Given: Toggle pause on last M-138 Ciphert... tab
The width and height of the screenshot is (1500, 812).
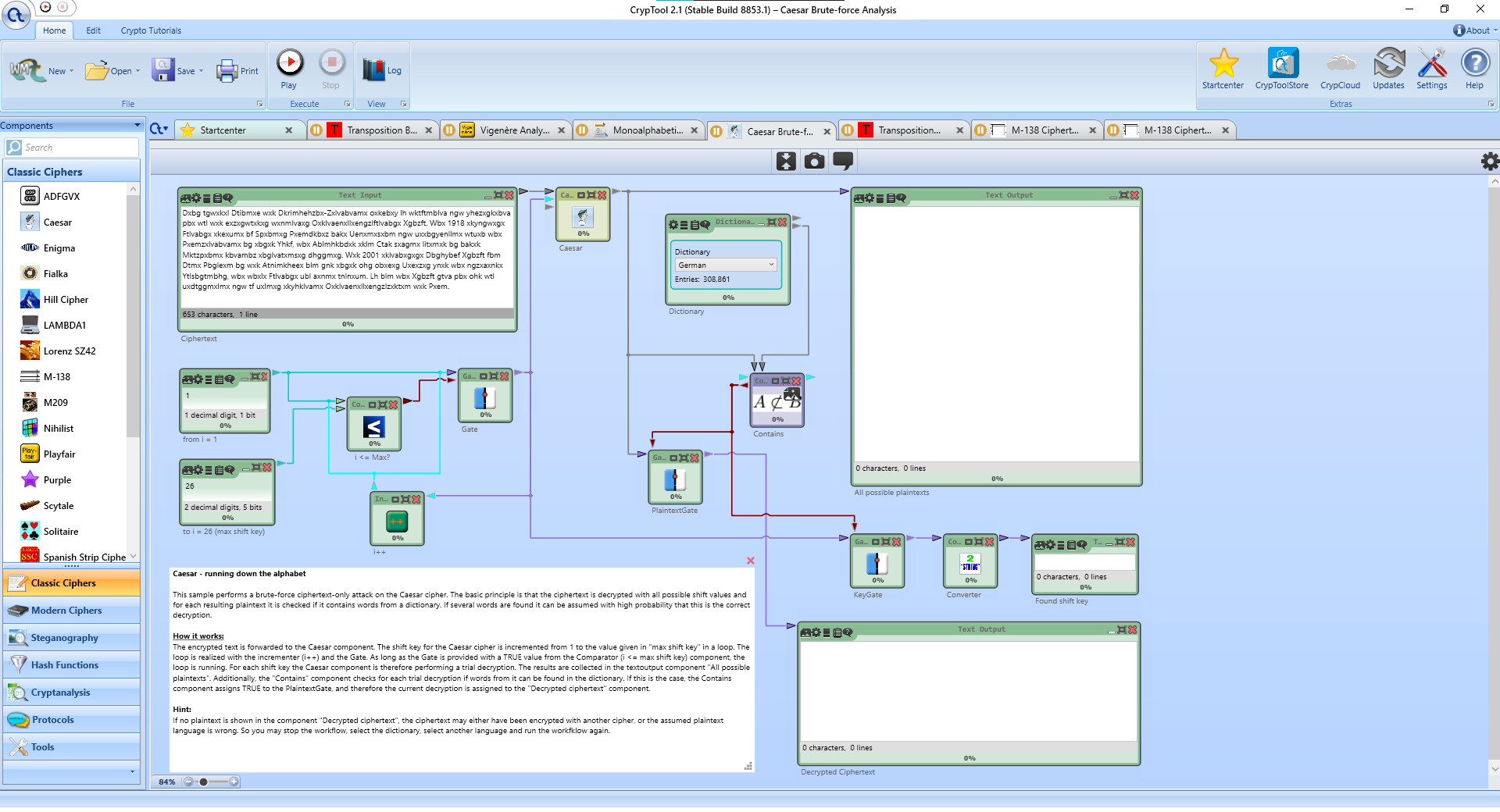Looking at the screenshot, I should point(1113,130).
